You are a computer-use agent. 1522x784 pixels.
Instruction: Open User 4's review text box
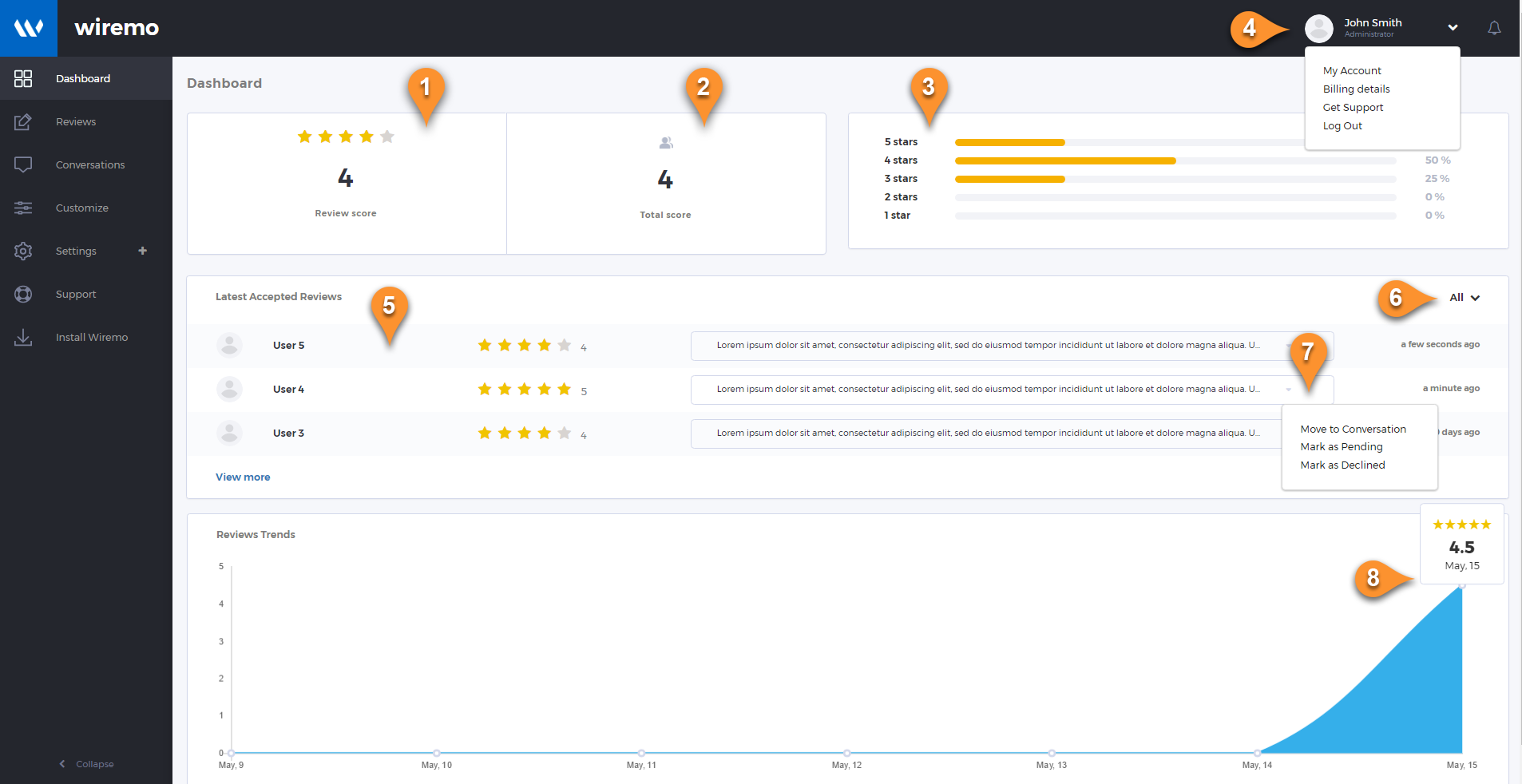click(1012, 390)
